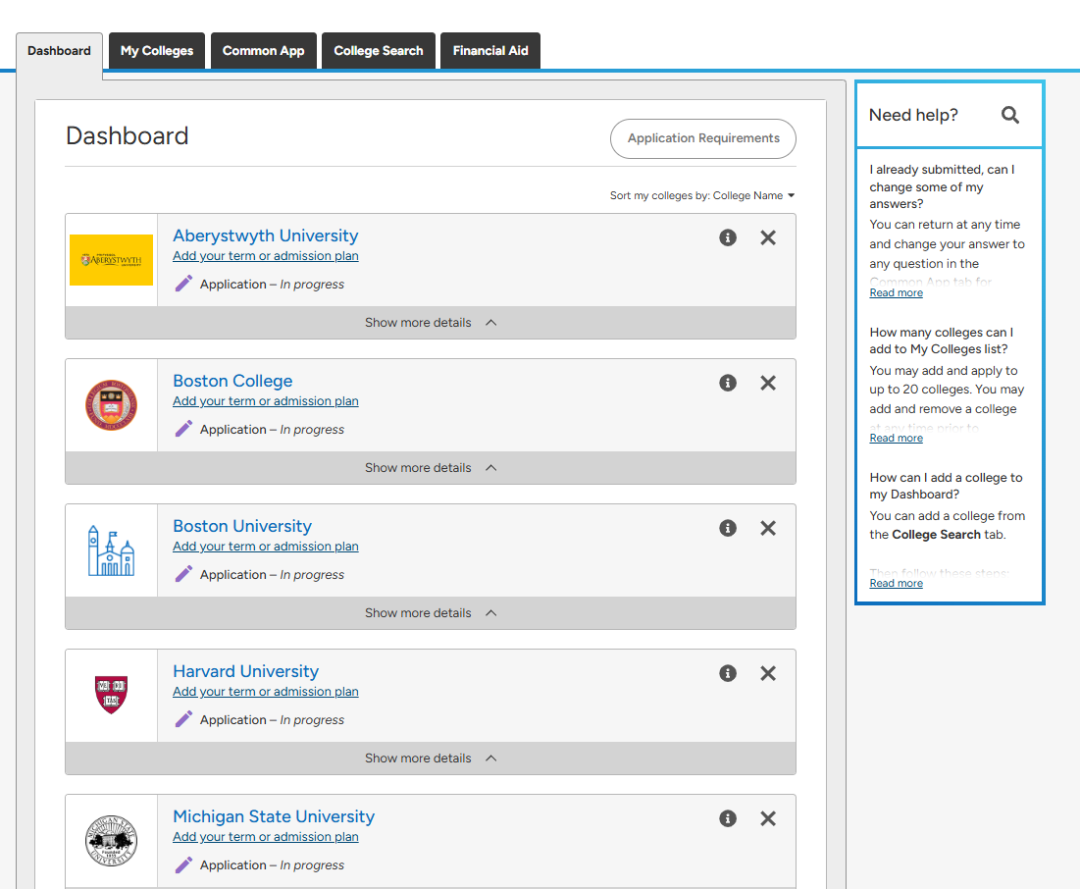Open the Aberystwyth University link
This screenshot has width=1080, height=889.
pyautogui.click(x=265, y=236)
